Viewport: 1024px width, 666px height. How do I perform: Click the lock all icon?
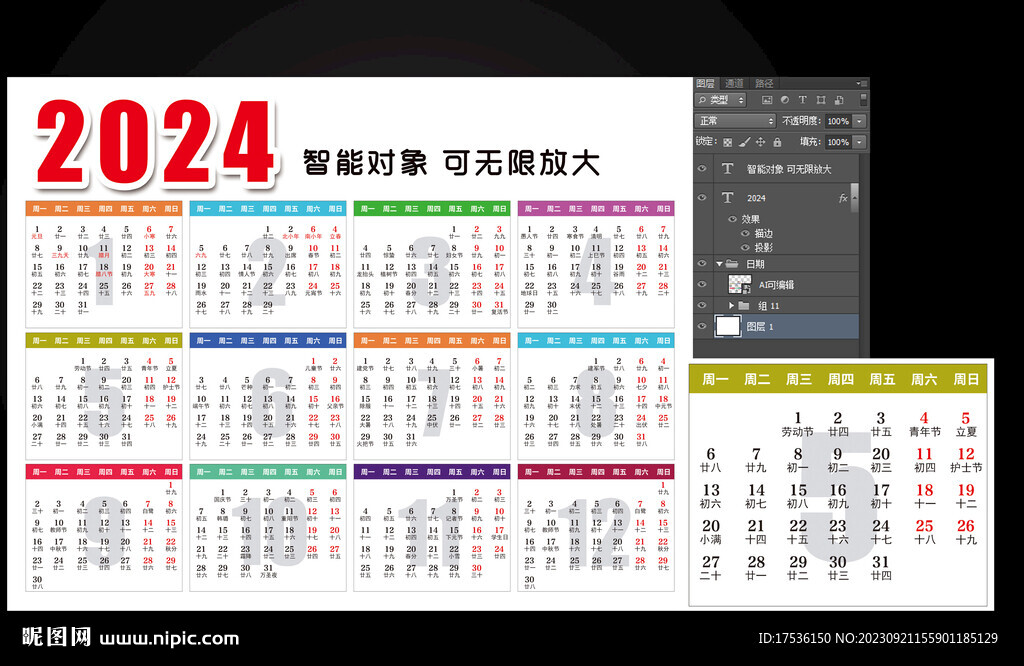pos(776,141)
